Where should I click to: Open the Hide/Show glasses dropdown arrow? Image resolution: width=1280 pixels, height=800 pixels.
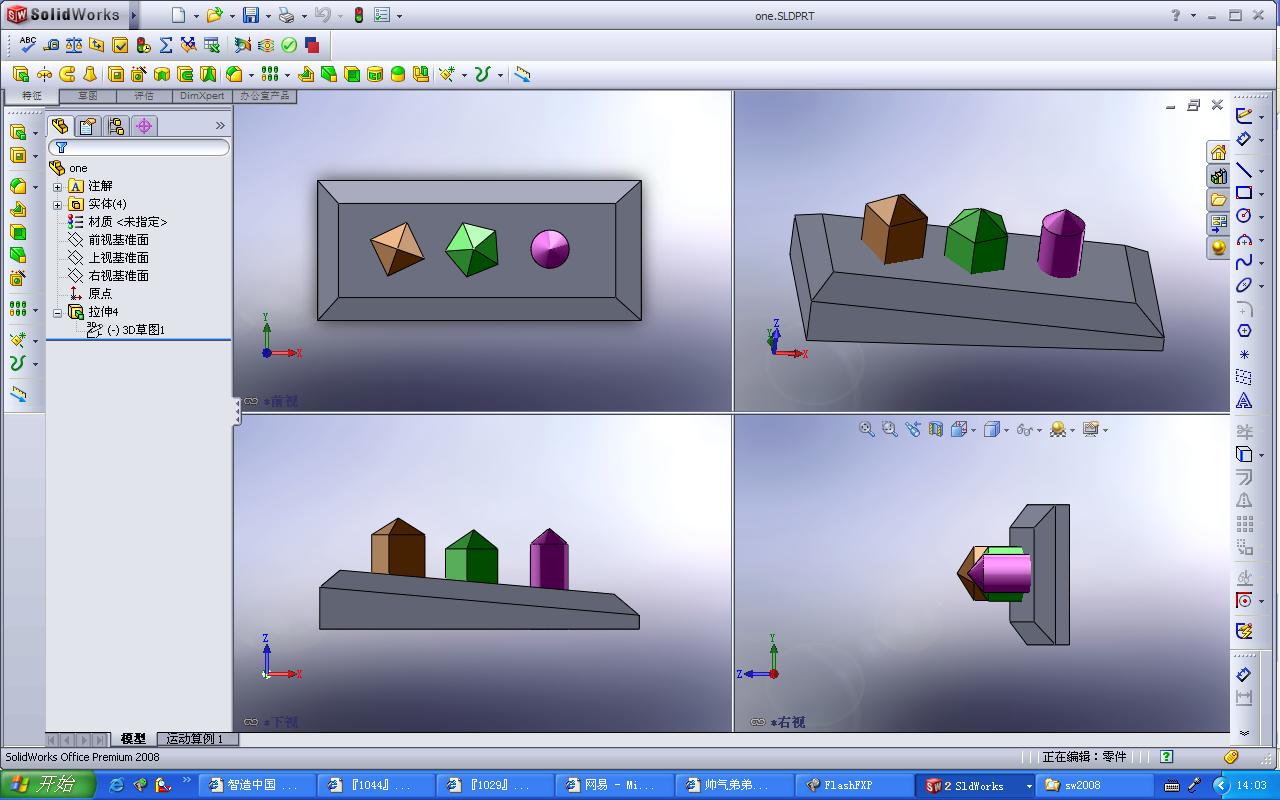click(1040, 430)
